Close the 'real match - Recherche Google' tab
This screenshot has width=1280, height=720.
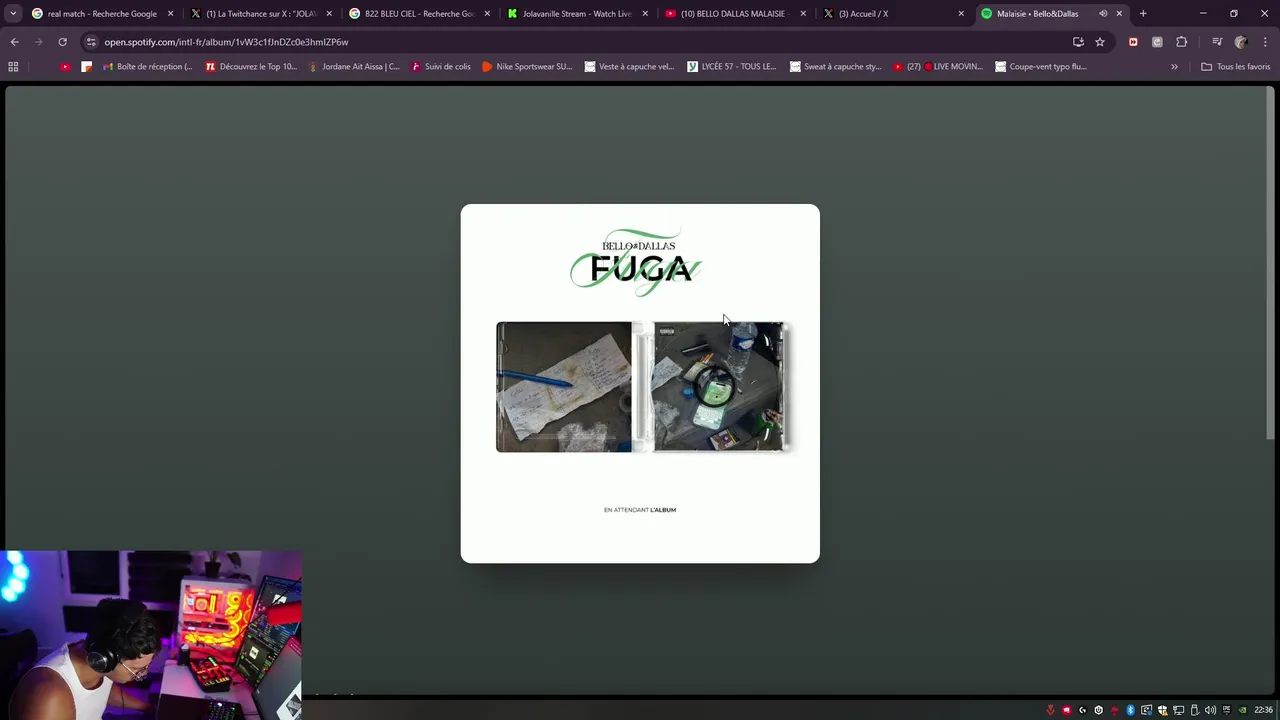pos(170,14)
